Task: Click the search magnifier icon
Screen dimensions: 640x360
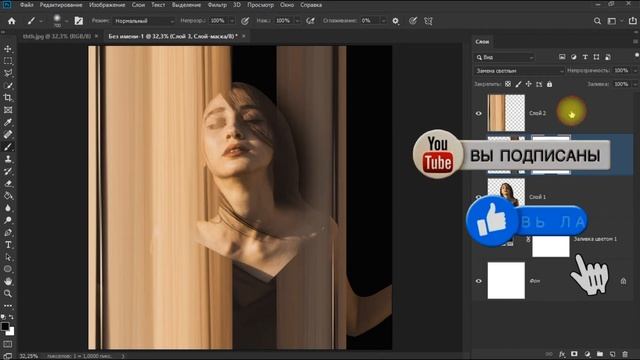Action: [x=597, y=21]
